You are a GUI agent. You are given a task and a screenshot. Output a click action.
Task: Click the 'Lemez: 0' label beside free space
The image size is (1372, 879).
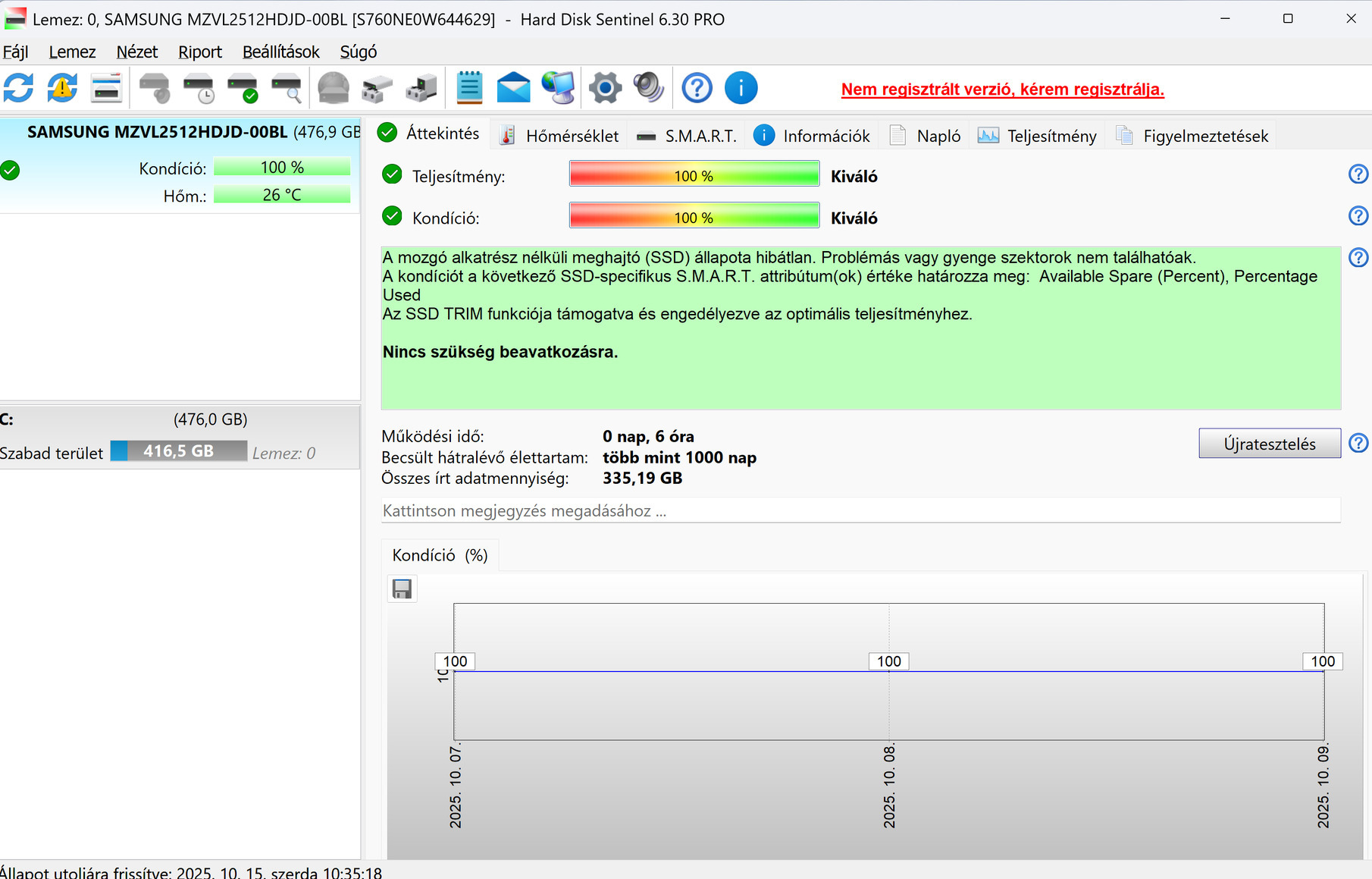pyautogui.click(x=283, y=454)
